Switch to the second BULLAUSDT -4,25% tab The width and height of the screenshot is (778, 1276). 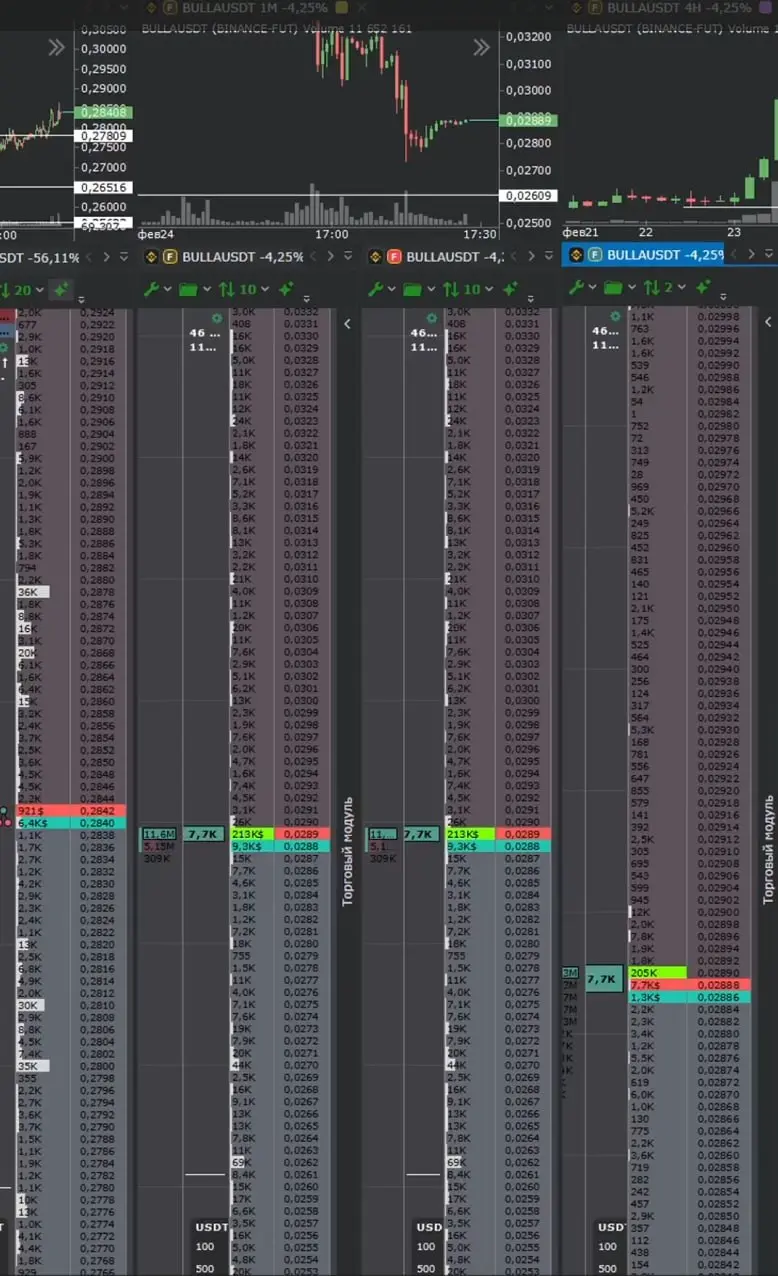[x=242, y=256]
